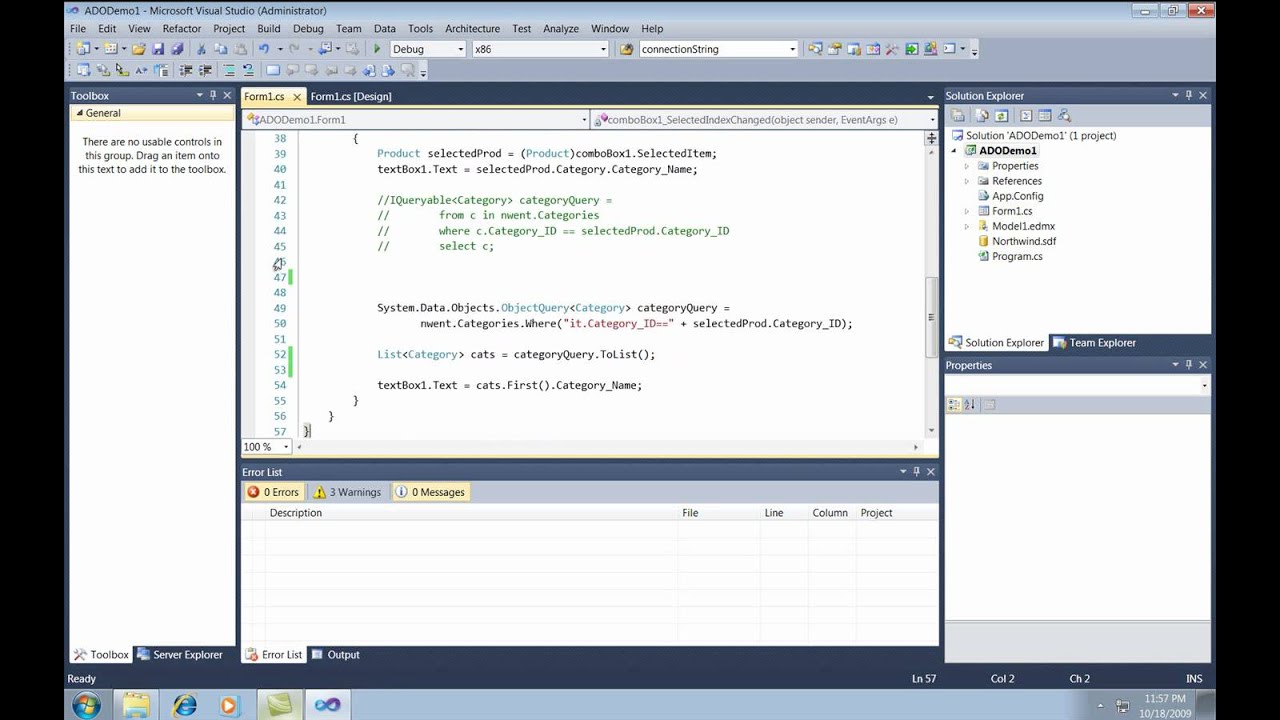1280x720 pixels.
Task: Start debugging with the green play icon
Action: click(377, 49)
